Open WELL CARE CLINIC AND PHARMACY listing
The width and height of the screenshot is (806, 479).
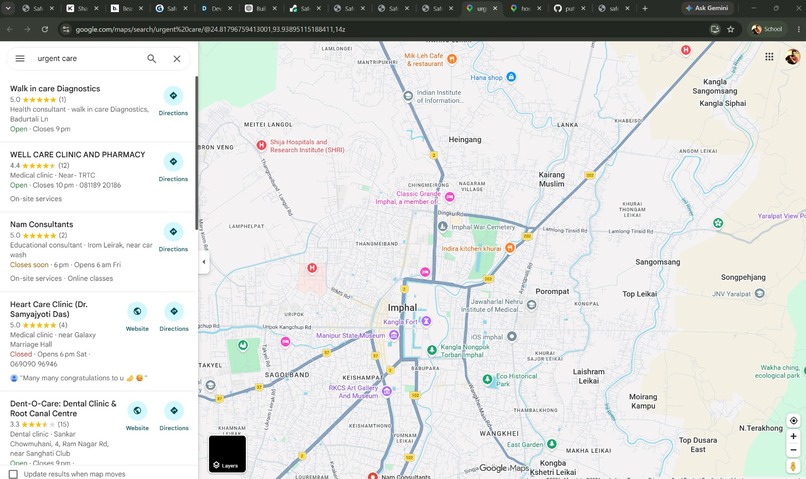(78, 154)
